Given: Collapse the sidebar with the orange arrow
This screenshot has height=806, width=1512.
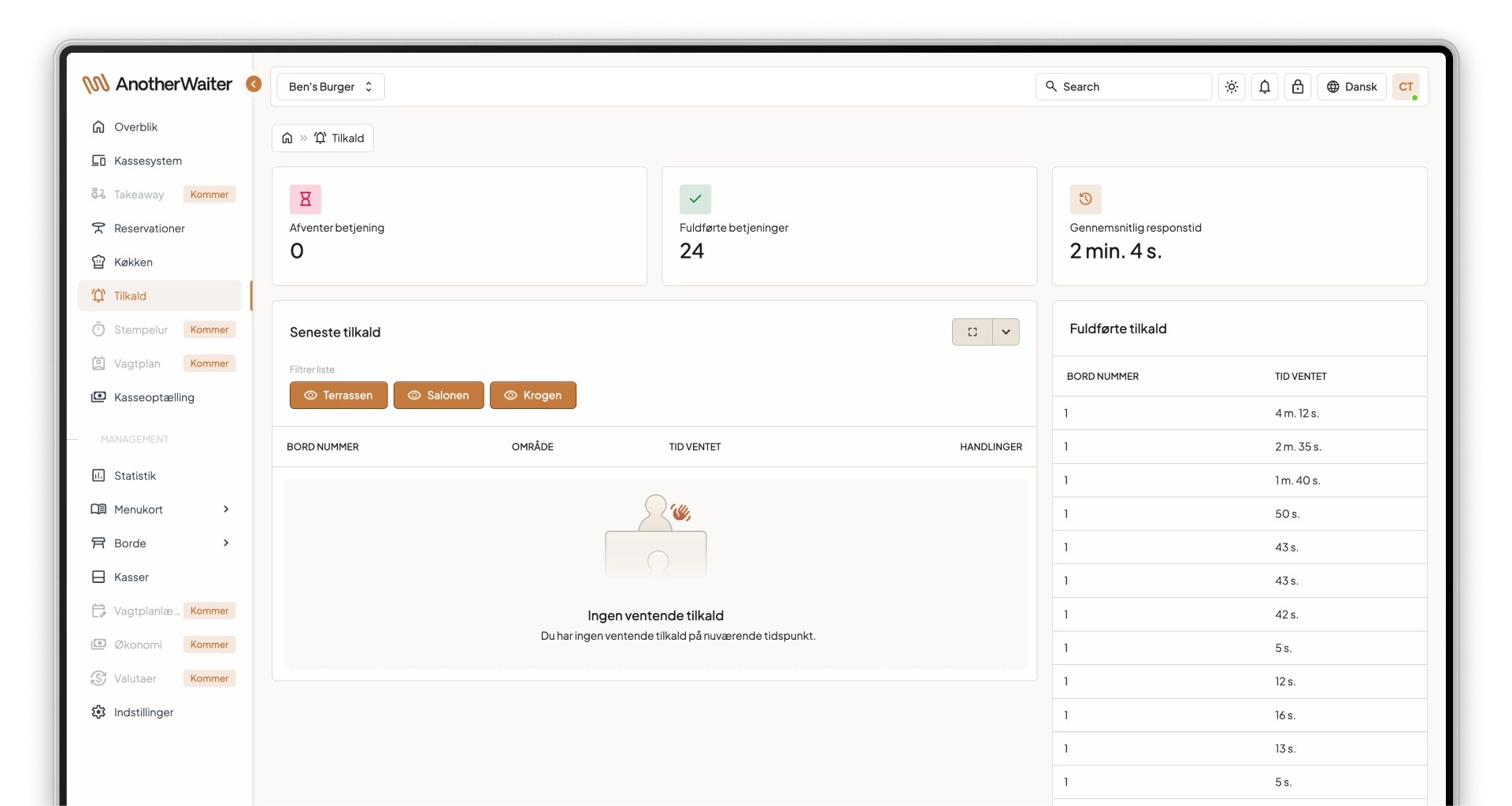Looking at the screenshot, I should click(254, 84).
